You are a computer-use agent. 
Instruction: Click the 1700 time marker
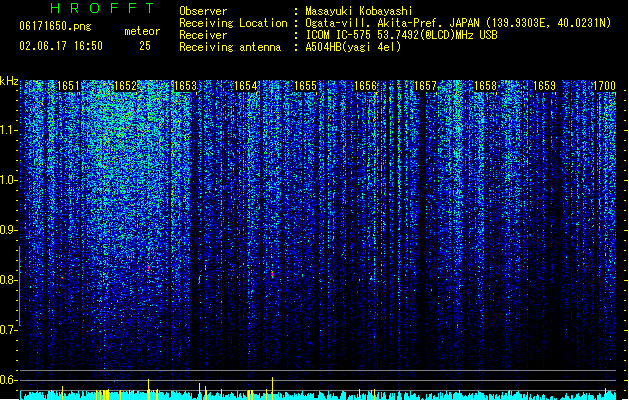pyautogui.click(x=604, y=86)
